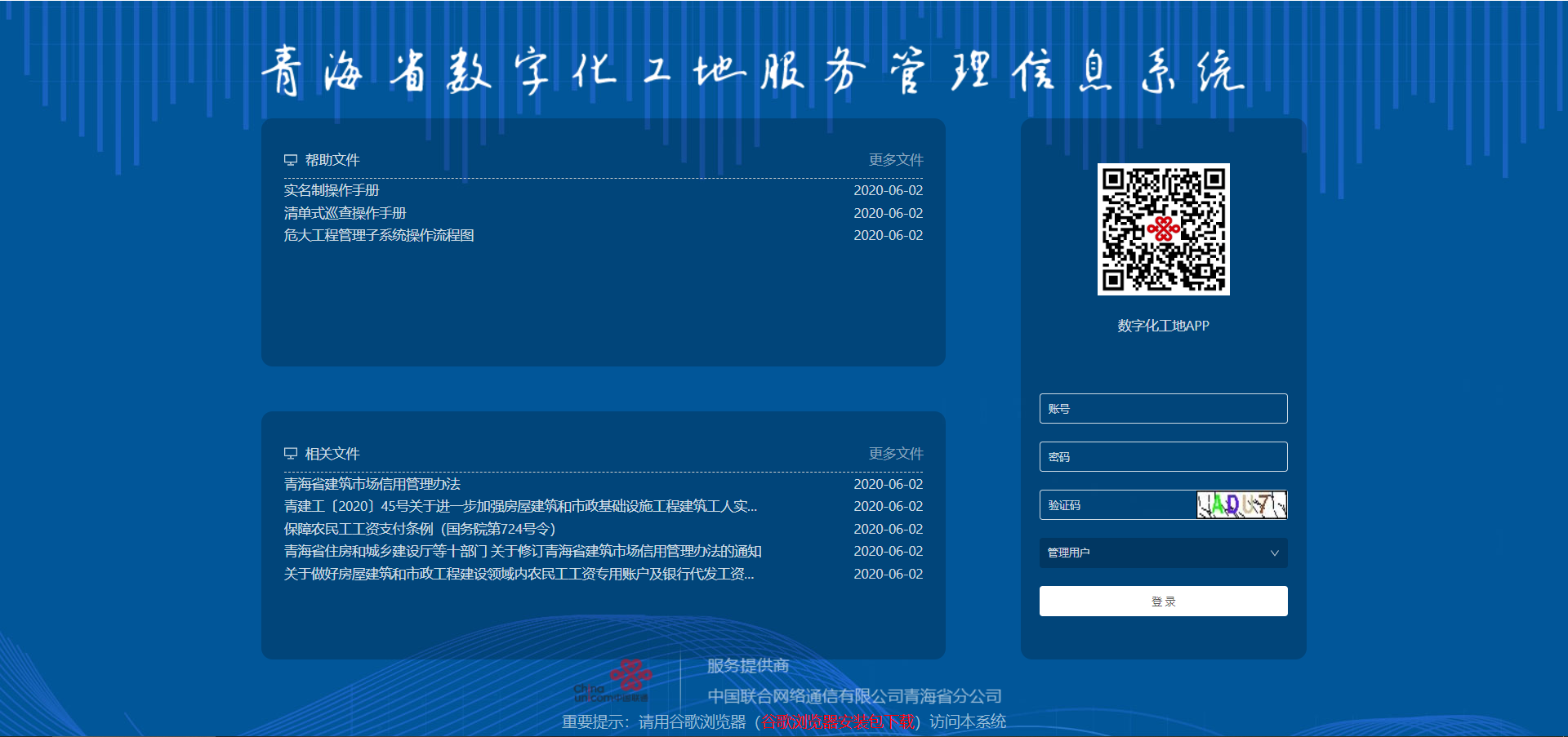This screenshot has height=737, width=1568.
Task: Click the 服务提供商 footer label
Action: coord(748,666)
